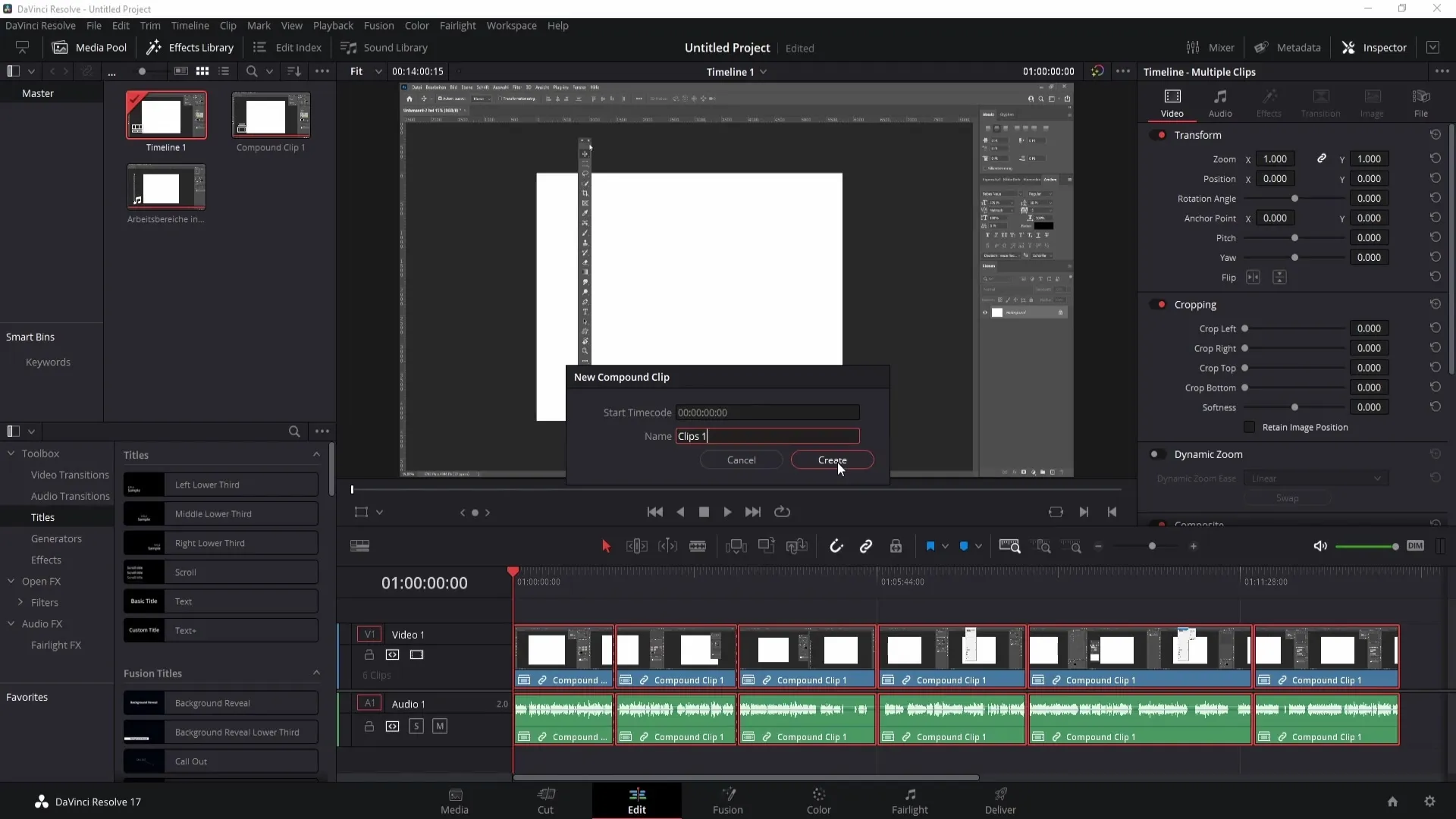1456x819 pixels.
Task: Click the Cancel button in dialog
Action: (x=741, y=460)
